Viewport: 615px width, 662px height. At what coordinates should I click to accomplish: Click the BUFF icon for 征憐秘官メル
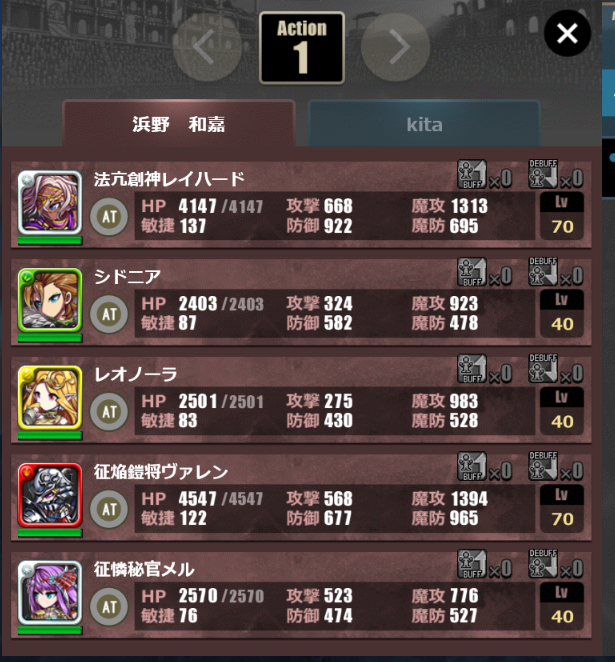point(472,564)
